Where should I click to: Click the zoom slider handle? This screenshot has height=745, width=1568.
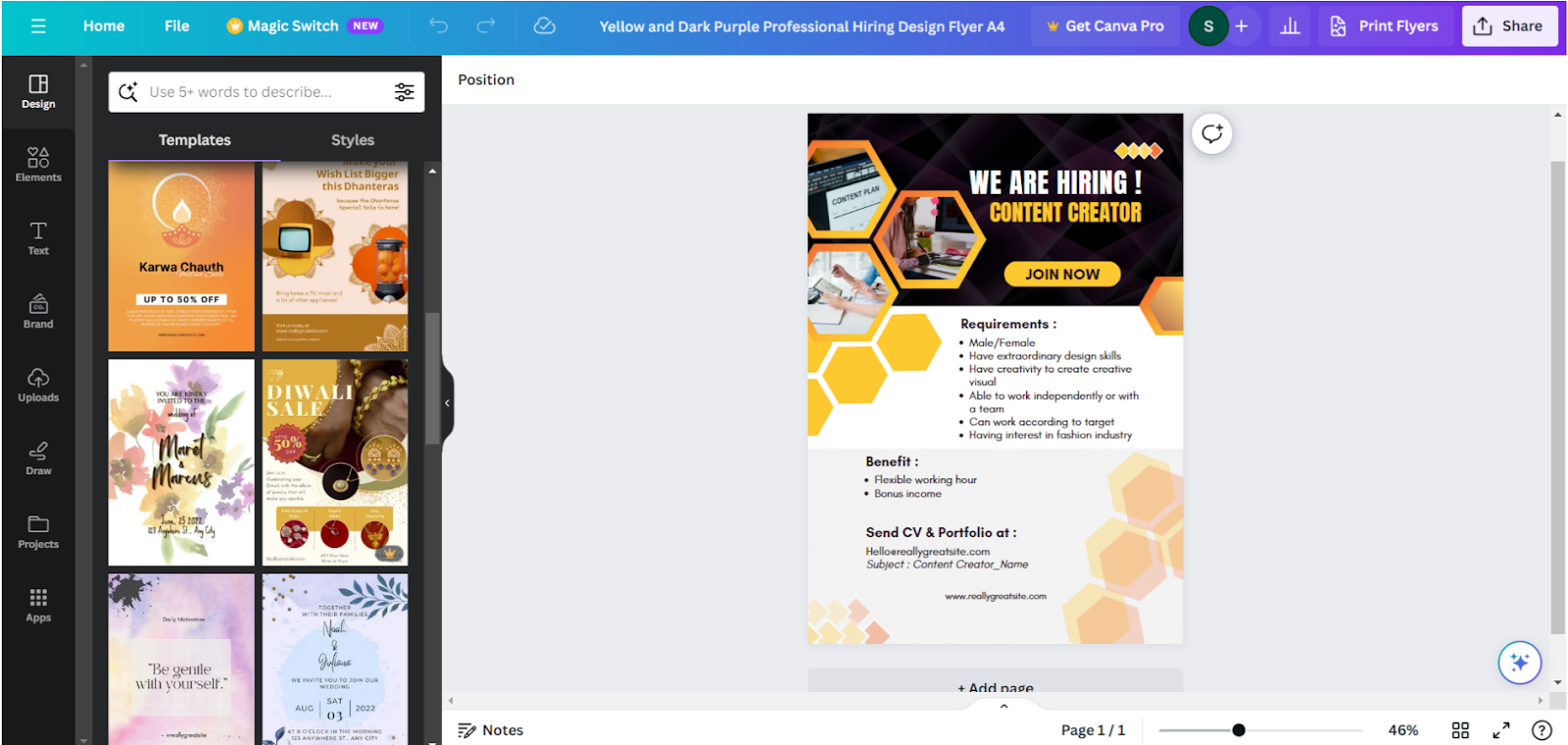(x=1239, y=730)
